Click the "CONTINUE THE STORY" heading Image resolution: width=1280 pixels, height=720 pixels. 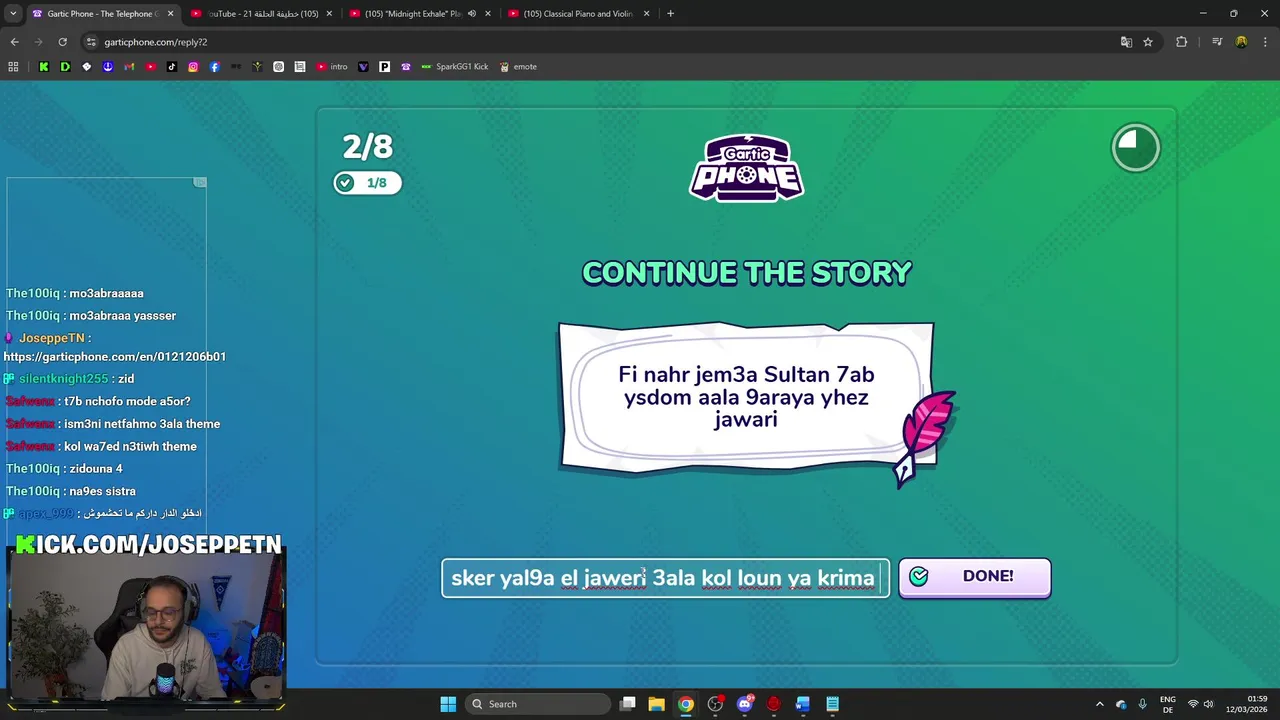pos(747,273)
